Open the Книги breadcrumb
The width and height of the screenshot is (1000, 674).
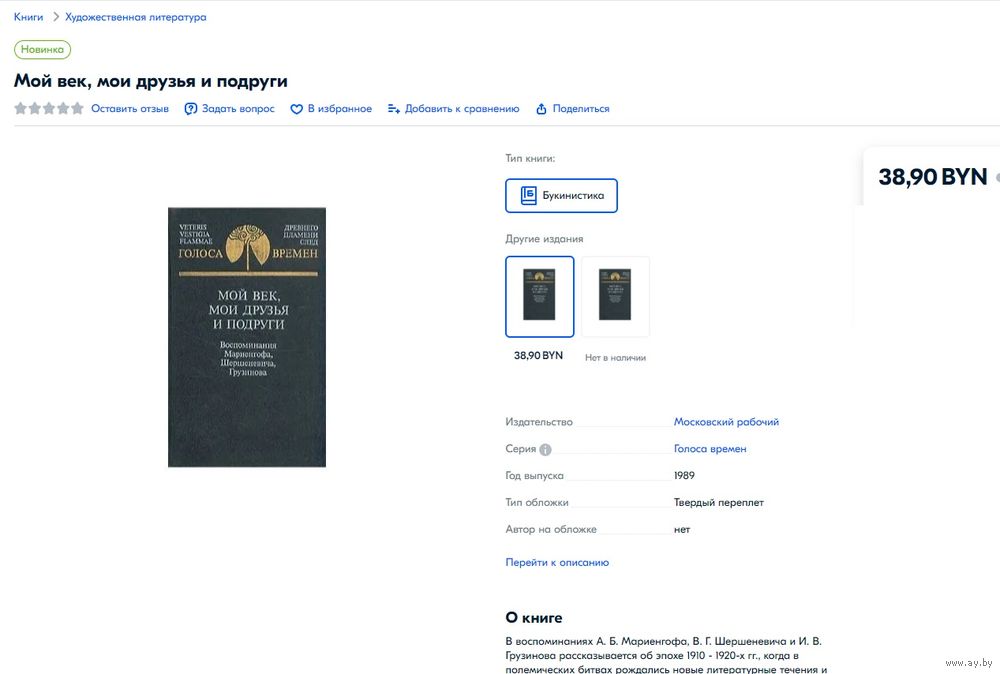point(29,17)
